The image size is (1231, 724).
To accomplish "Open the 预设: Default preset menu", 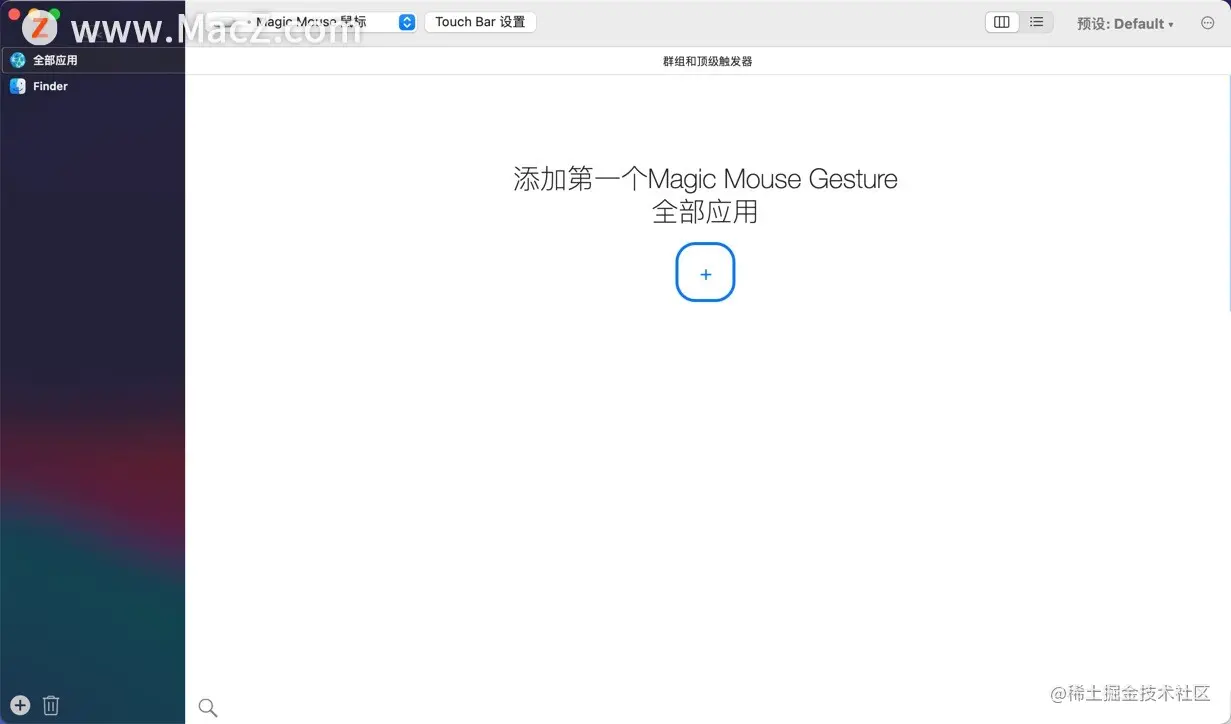I will [1125, 24].
